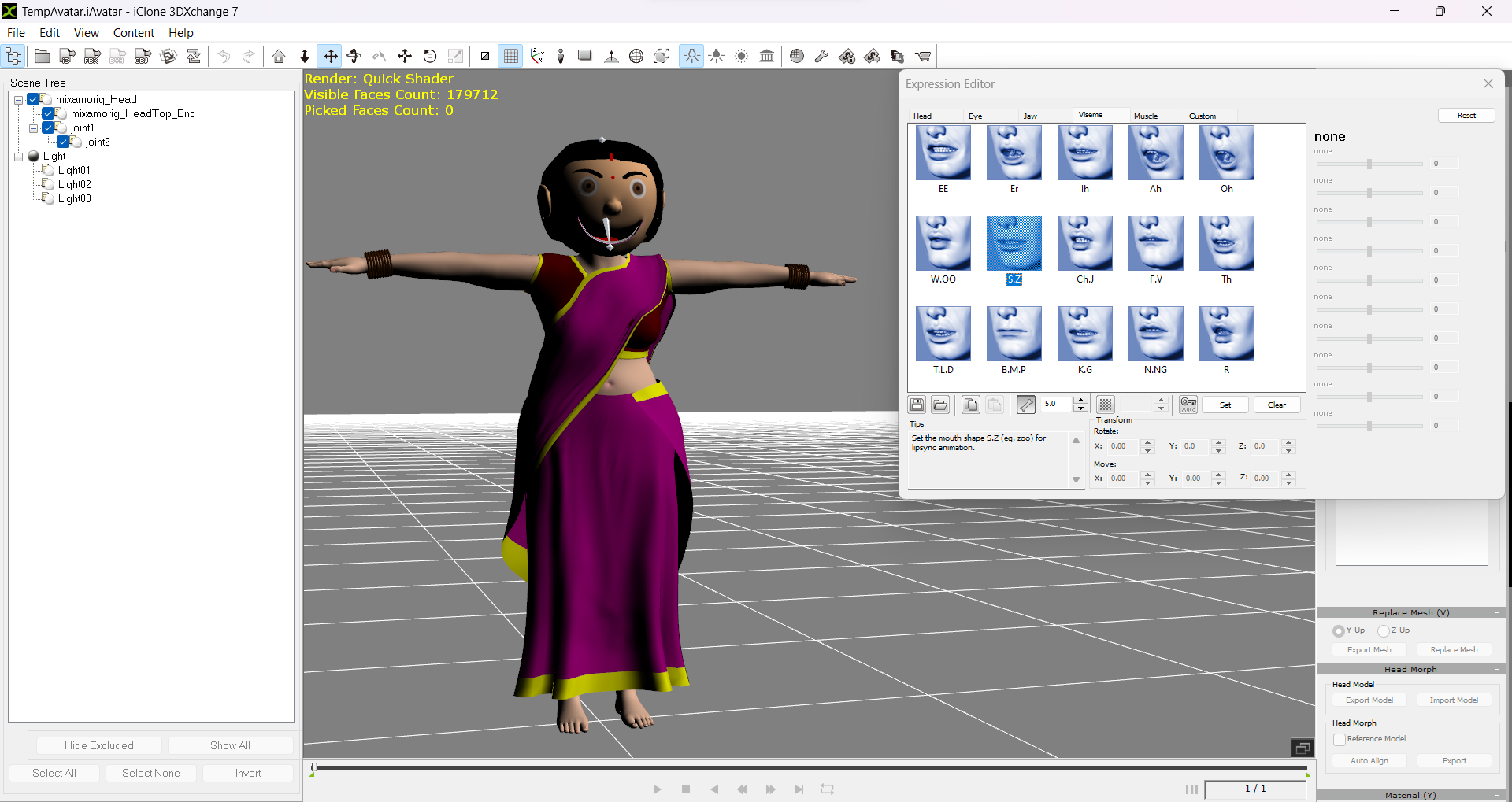Toggle the joint2 checkbox in Scene Tree

click(x=63, y=142)
